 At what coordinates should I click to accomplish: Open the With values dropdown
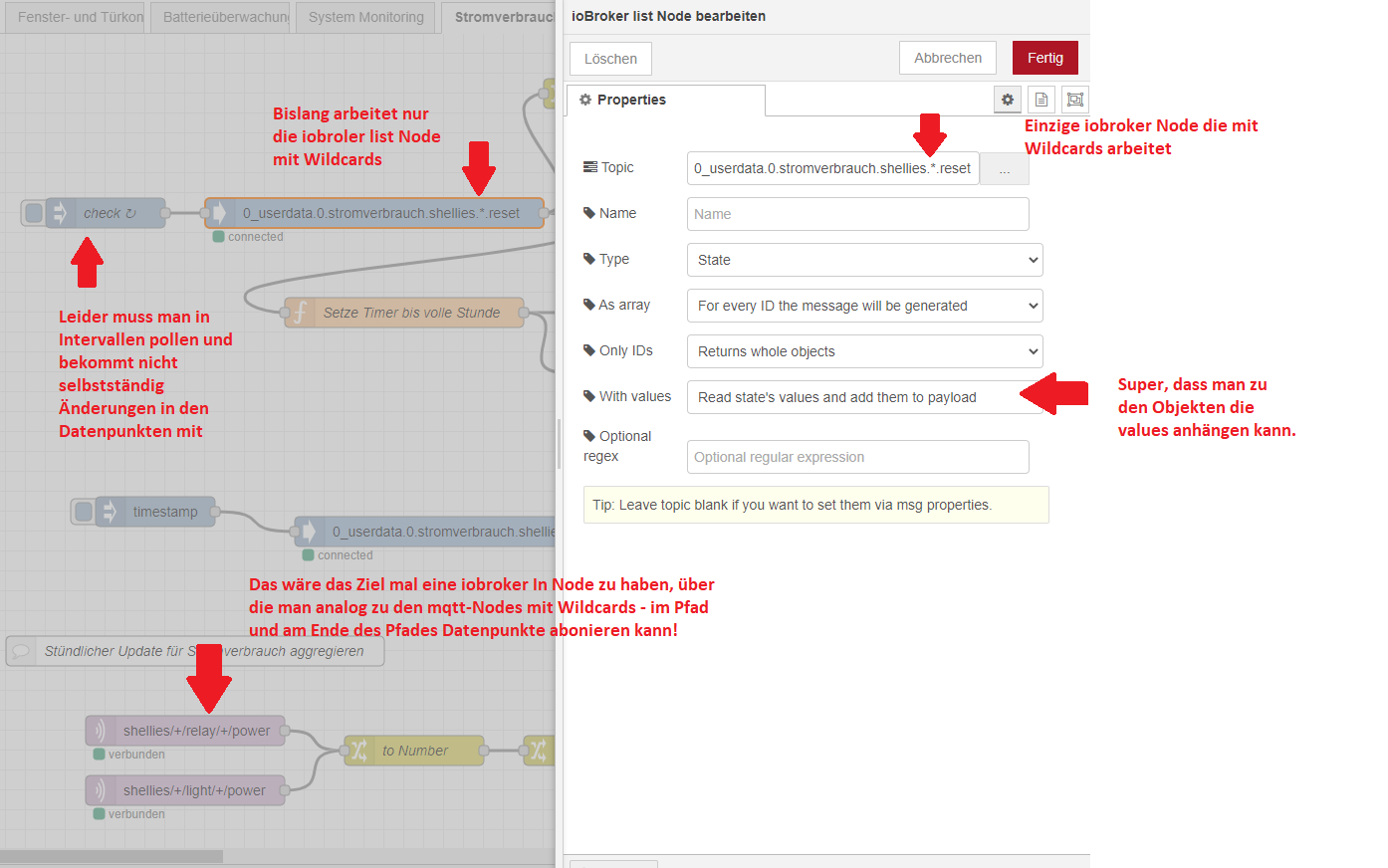coord(864,397)
